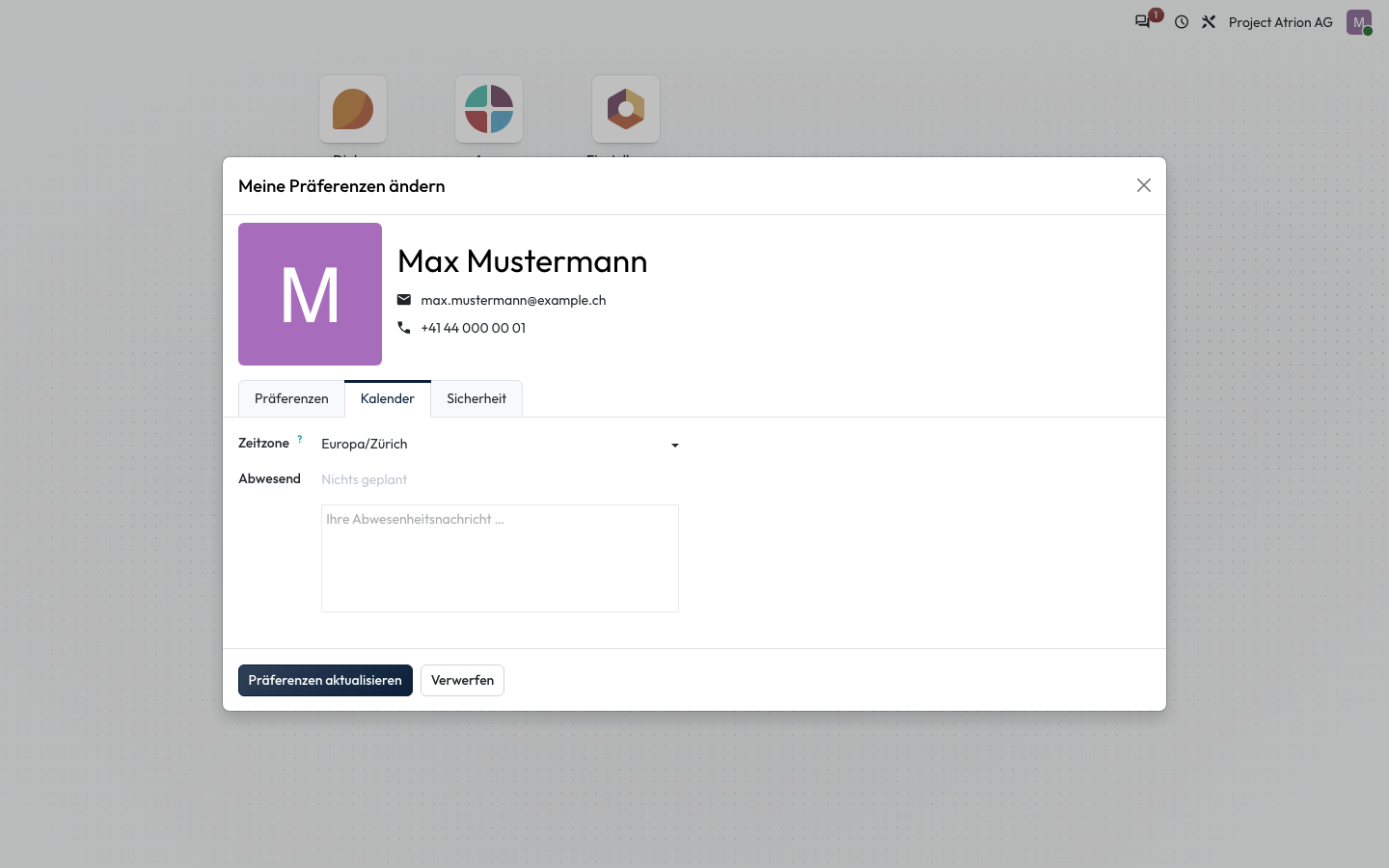
Task: Click the Abwesend date field Nichts geplant
Action: point(500,479)
